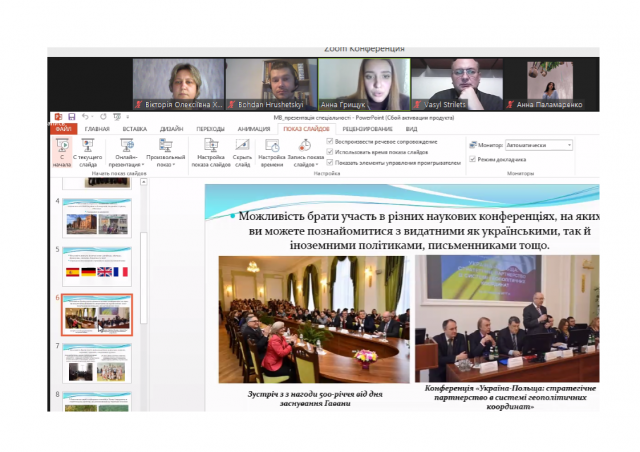Click the custom show (Произвольный показ) icon
This screenshot has height=452, width=640.
pos(165,152)
